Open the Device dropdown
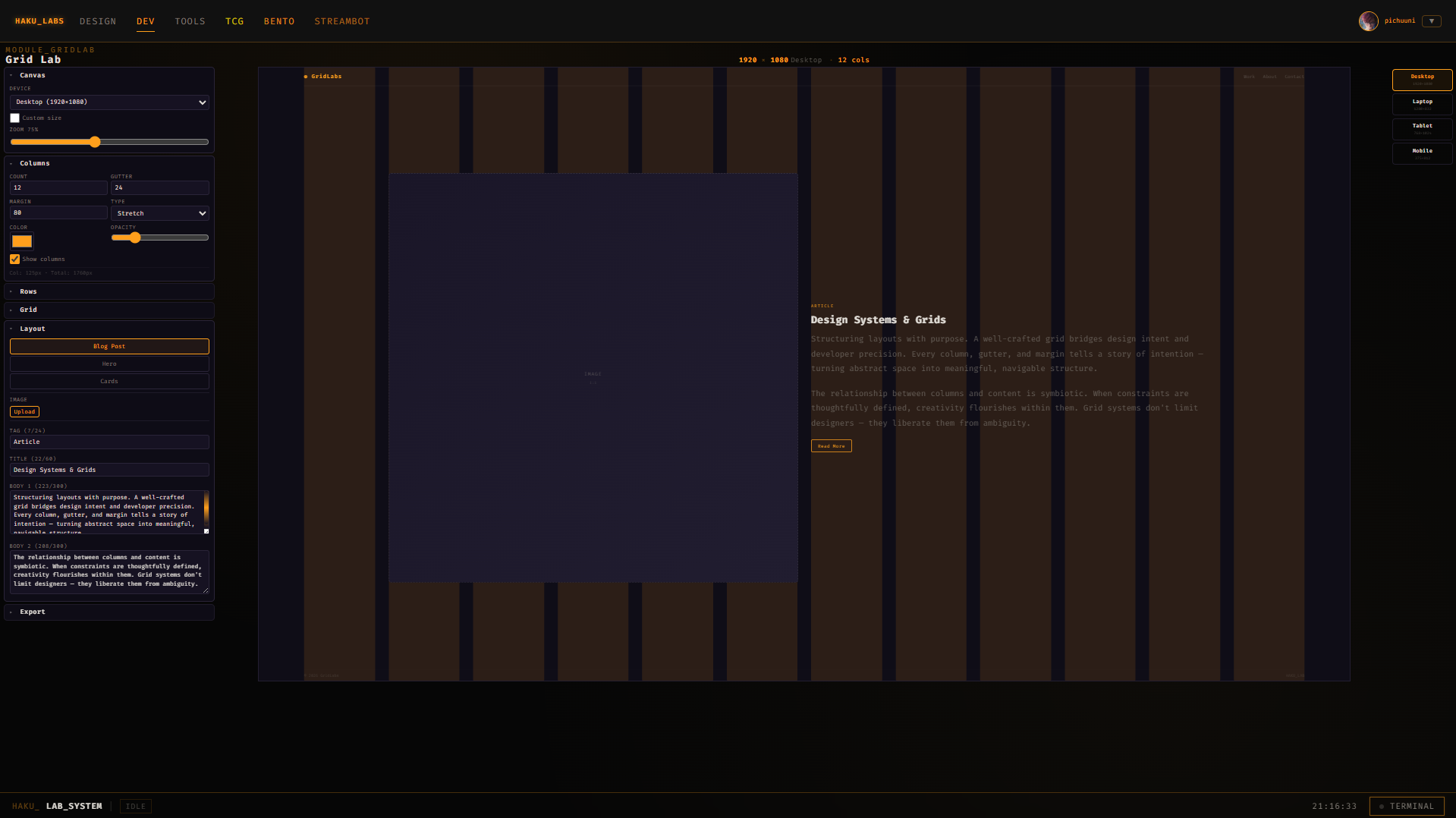The image size is (1456, 818). pos(109,102)
